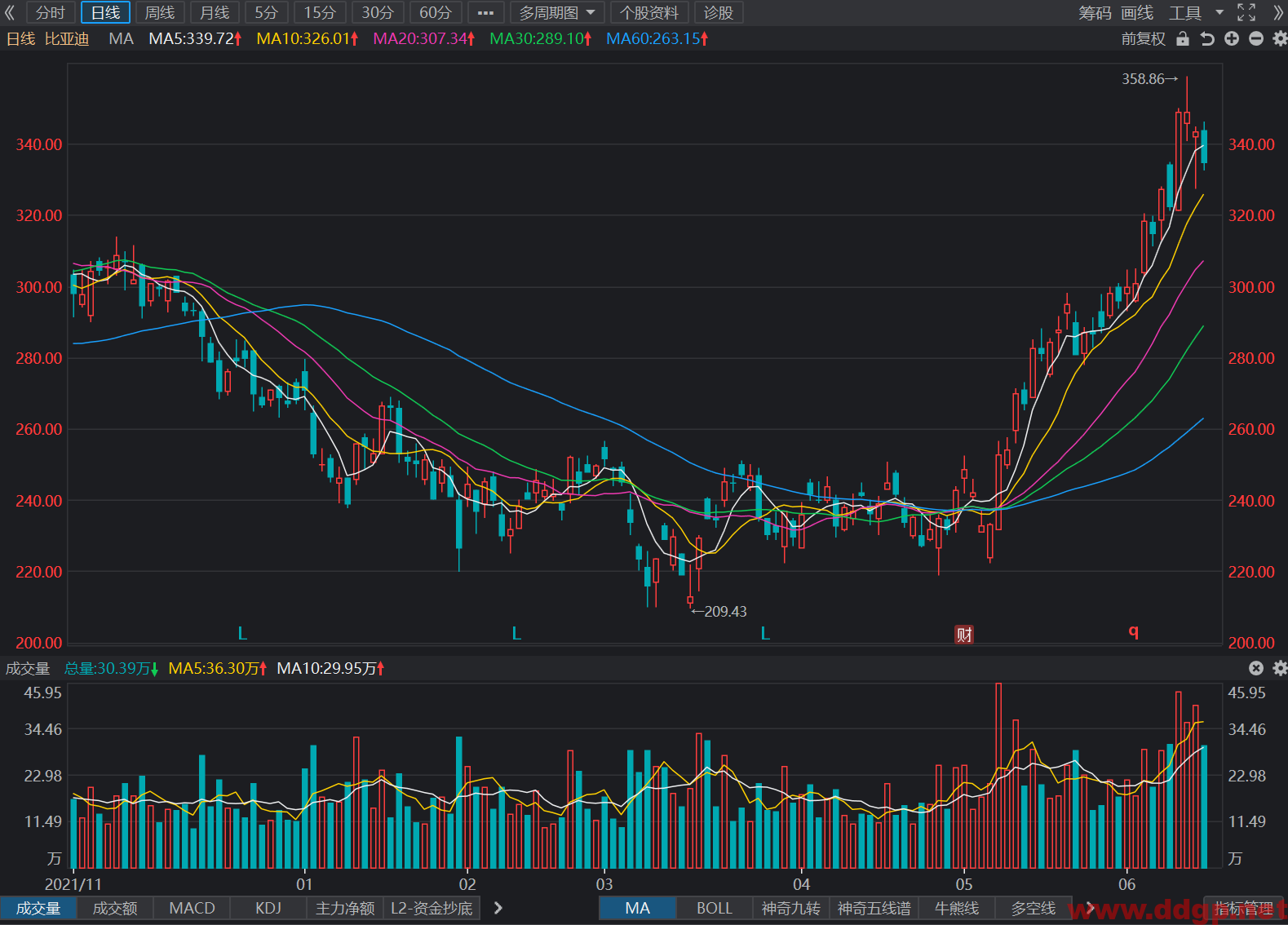Open more period options ellipsis button
Viewport: 1288px width, 925px height.
click(485, 13)
